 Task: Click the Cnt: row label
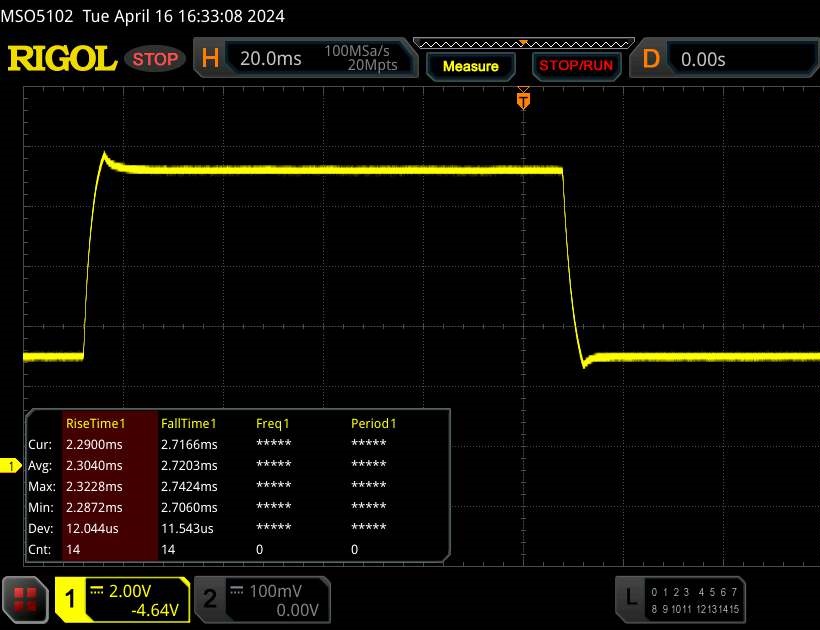coord(40,549)
